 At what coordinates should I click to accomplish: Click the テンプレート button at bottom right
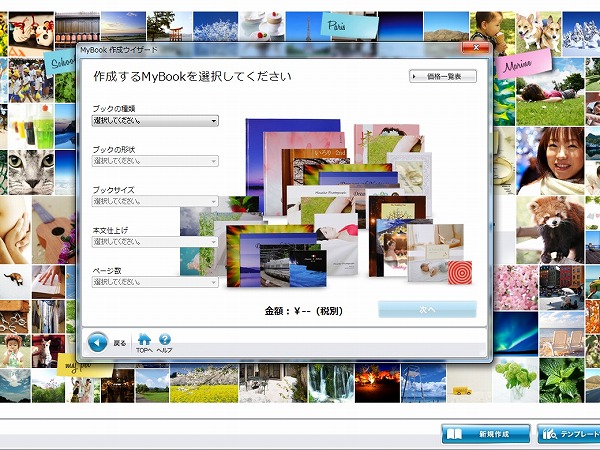569,434
